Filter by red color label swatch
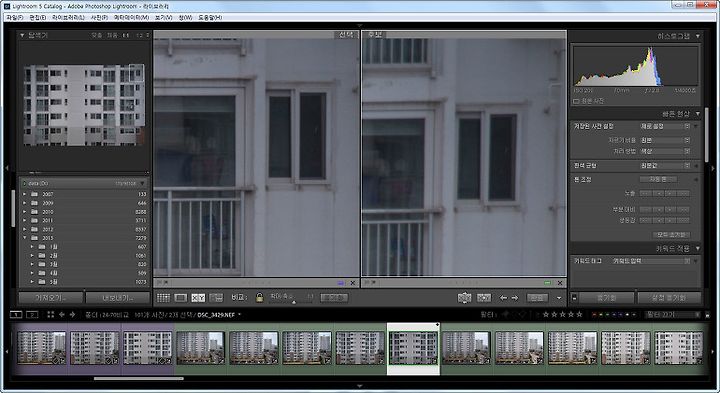The image size is (720, 393). click(594, 315)
